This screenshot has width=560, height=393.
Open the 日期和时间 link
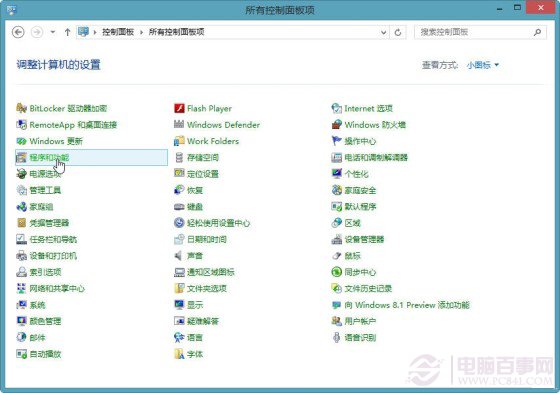point(207,239)
